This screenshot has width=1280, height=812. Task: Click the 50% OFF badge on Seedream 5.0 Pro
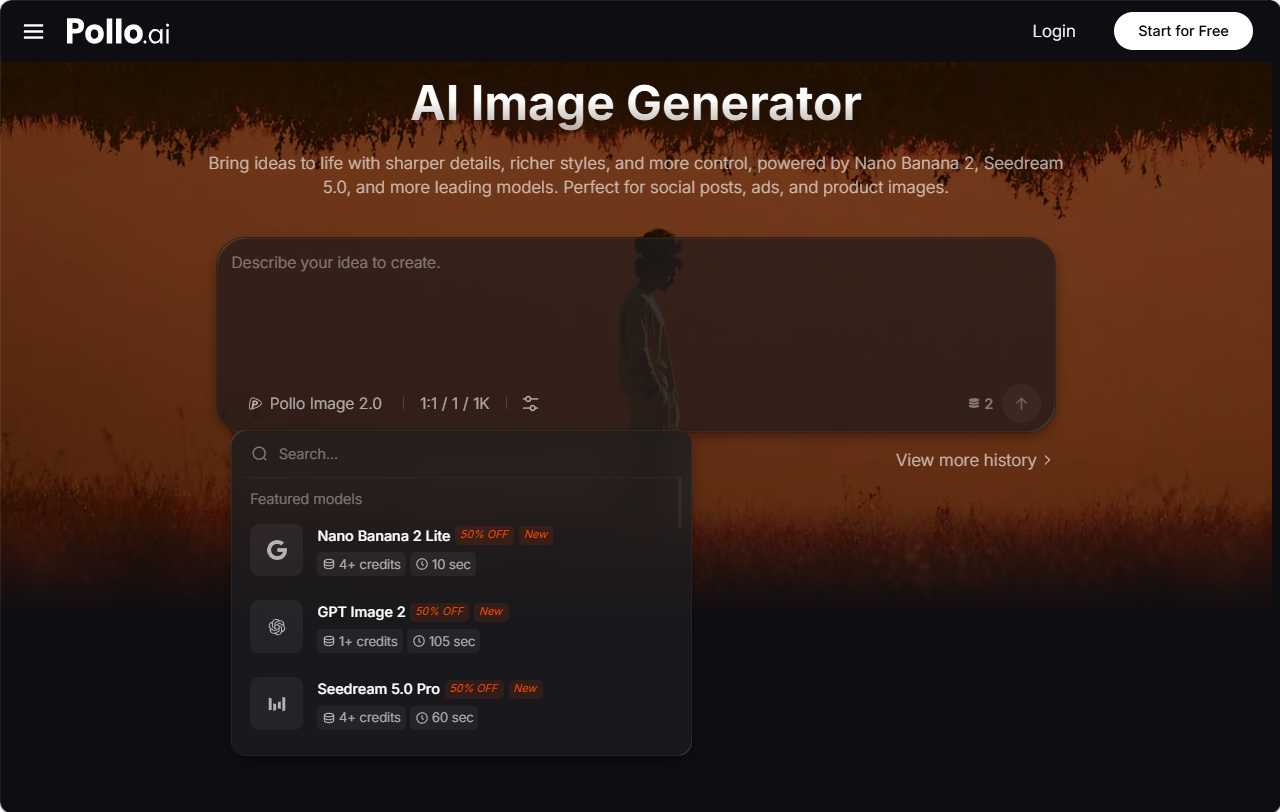pyautogui.click(x=474, y=688)
